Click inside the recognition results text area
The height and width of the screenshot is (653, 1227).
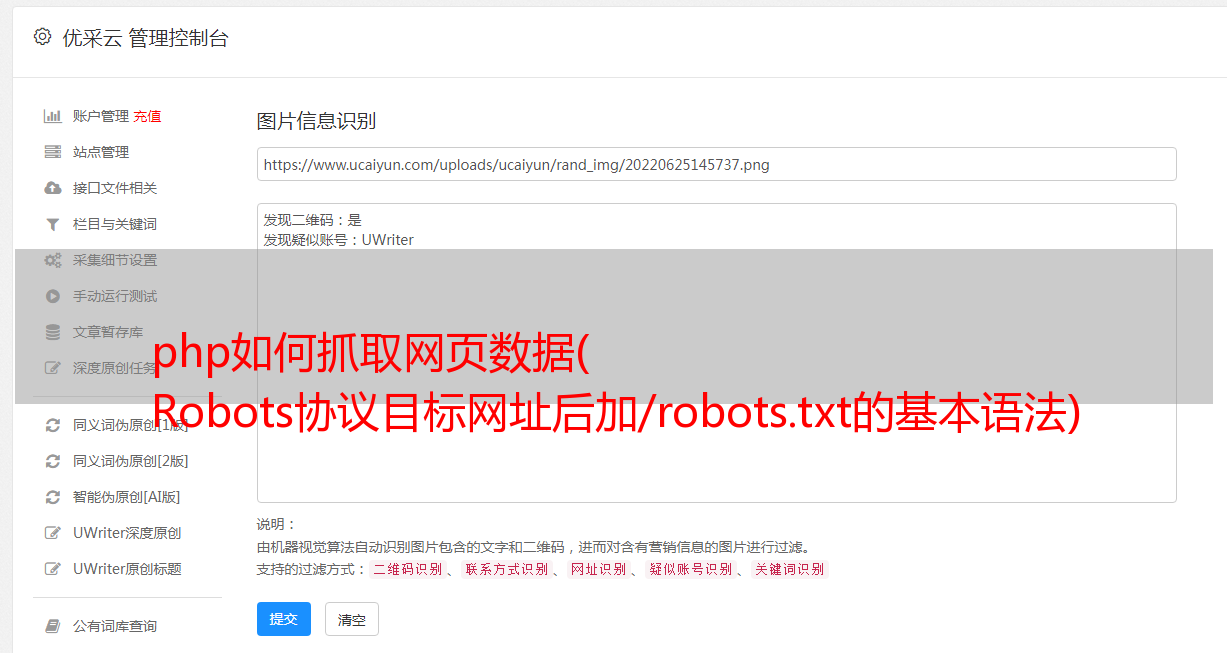[x=716, y=352]
